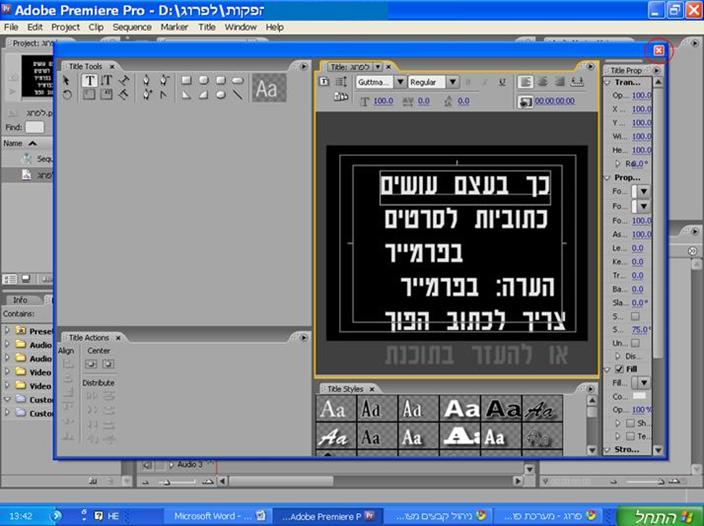This screenshot has width=704, height=526.
Task: Click vertical center button in Title Actions
Action: 91,364
